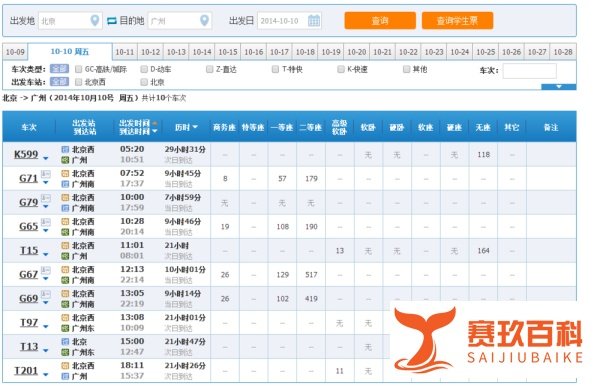
Task: Select 全部 for train type filter
Action: tap(59, 69)
